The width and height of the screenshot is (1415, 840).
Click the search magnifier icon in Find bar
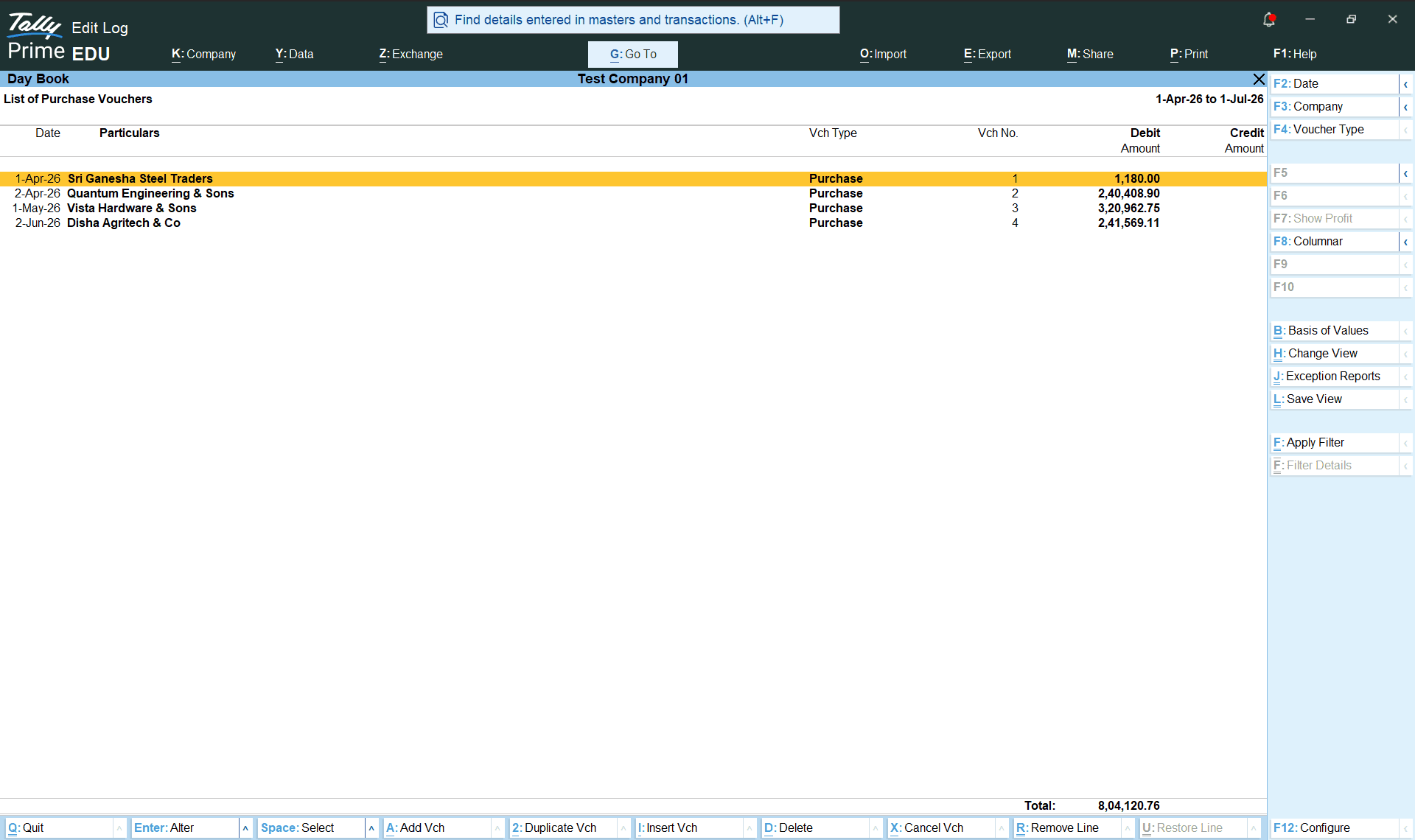[441, 20]
